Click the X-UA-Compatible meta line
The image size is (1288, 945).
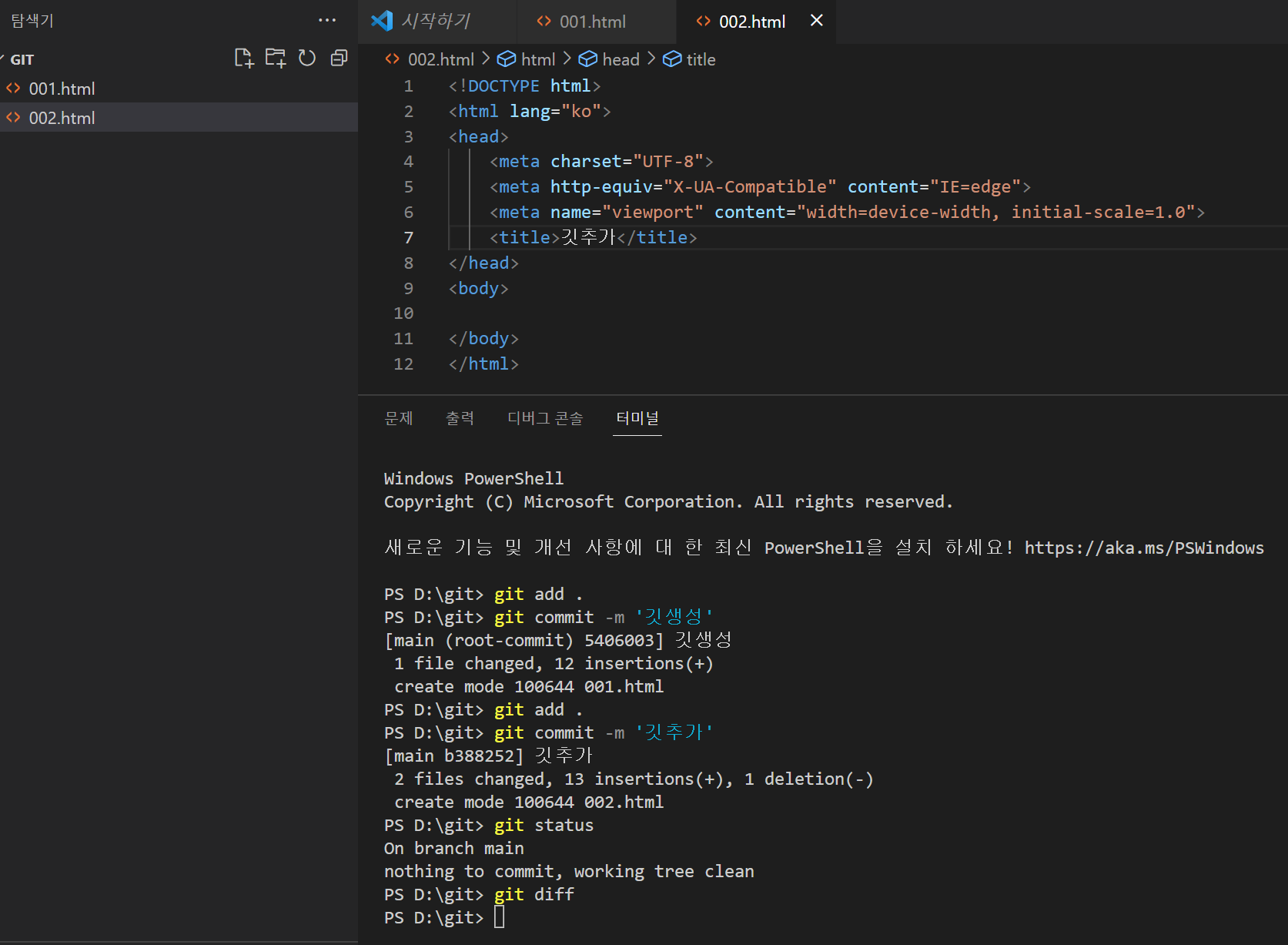(x=760, y=187)
